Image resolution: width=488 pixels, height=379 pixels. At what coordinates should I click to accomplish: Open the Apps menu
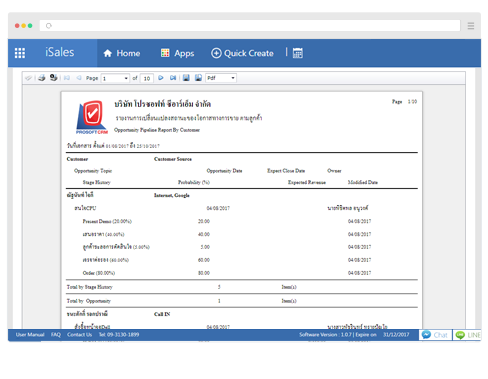click(177, 53)
